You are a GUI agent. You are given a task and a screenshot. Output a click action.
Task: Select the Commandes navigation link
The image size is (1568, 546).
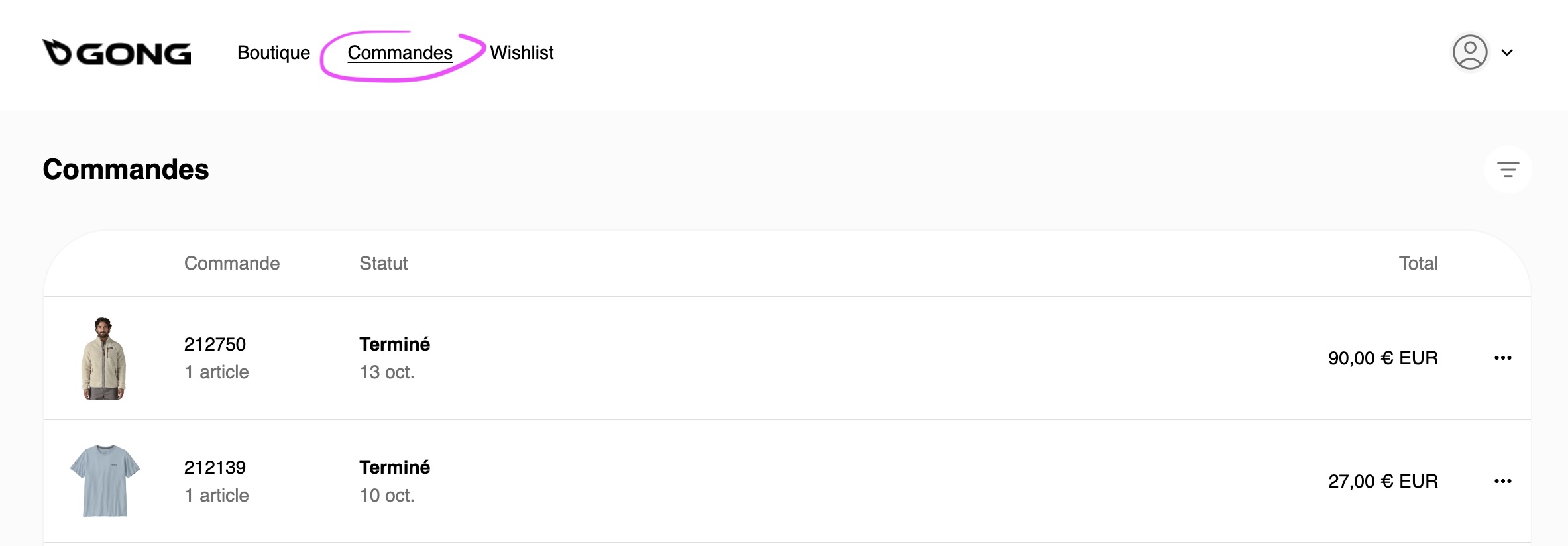[x=400, y=53]
